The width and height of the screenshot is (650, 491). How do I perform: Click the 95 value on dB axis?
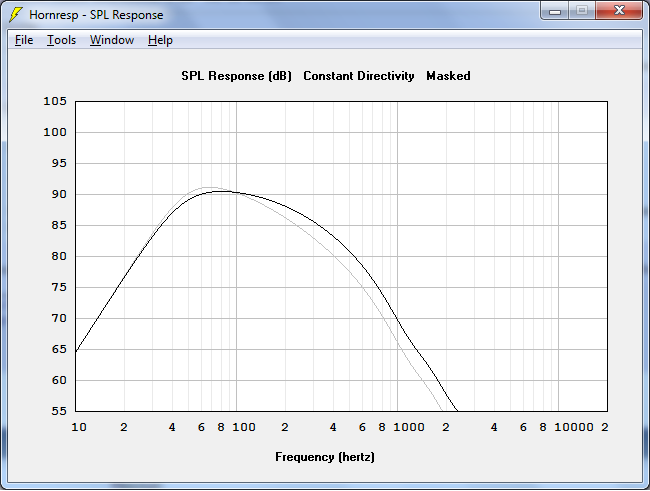pyautogui.click(x=59, y=163)
